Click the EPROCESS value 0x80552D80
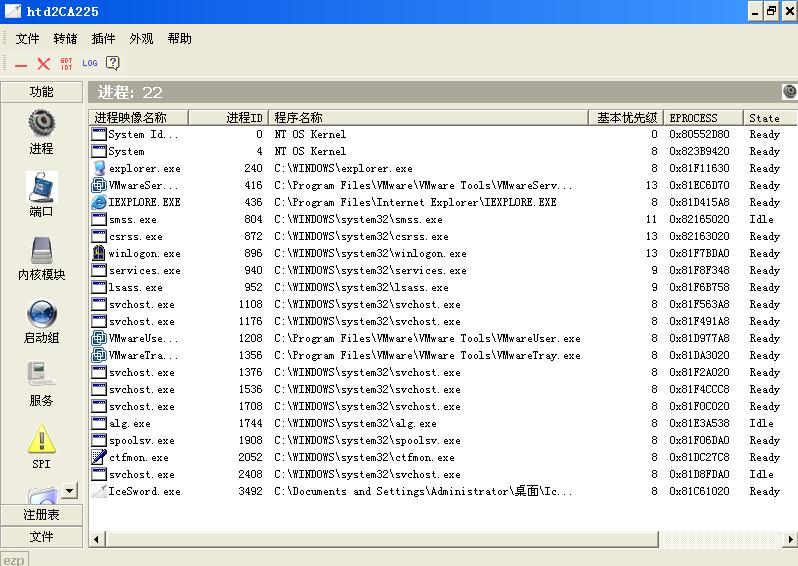798x566 pixels. [x=699, y=134]
